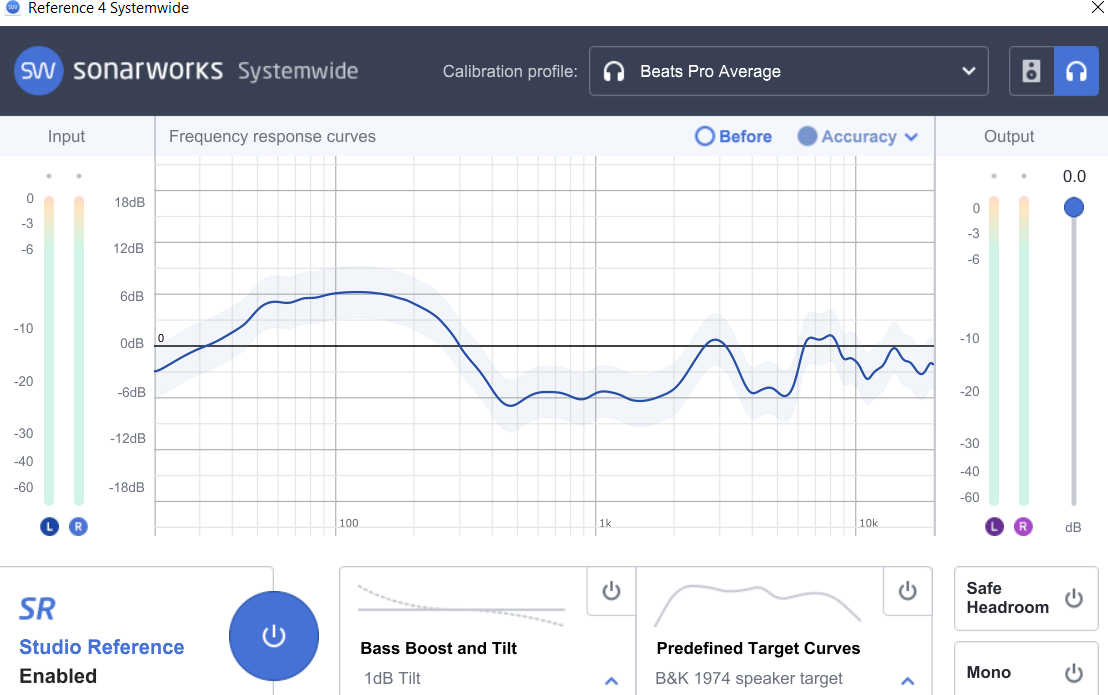Click the output gain slider knob

click(x=1073, y=207)
